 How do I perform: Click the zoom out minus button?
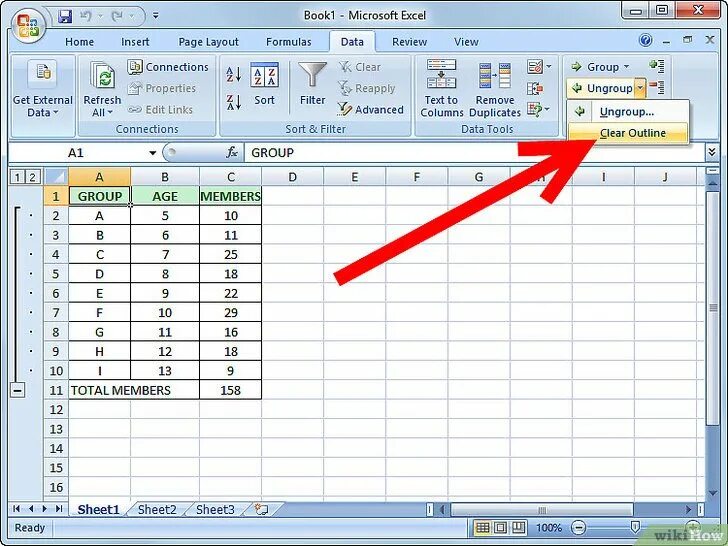[x=578, y=528]
